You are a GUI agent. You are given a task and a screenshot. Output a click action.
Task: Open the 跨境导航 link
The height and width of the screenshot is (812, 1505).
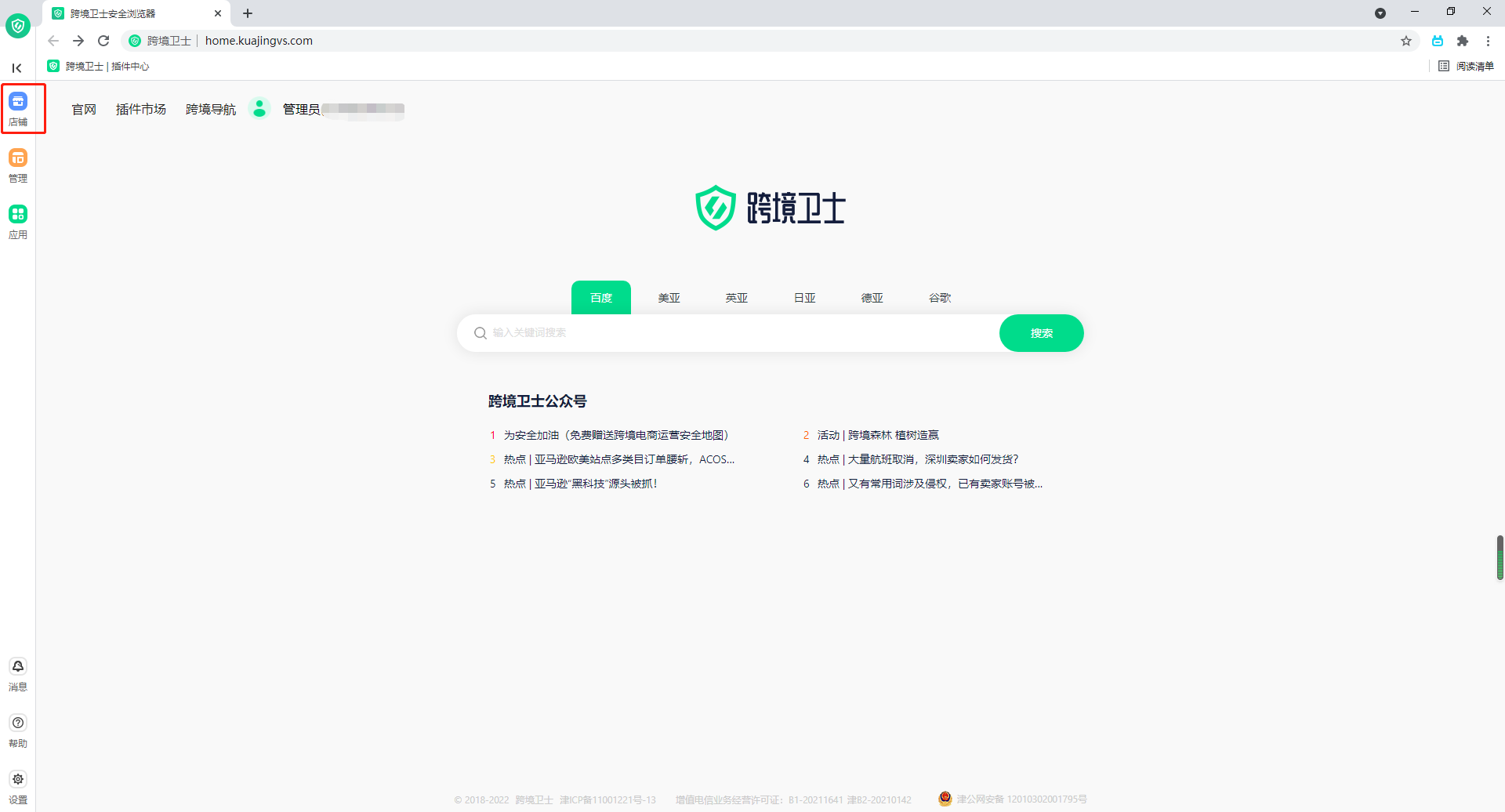211,109
